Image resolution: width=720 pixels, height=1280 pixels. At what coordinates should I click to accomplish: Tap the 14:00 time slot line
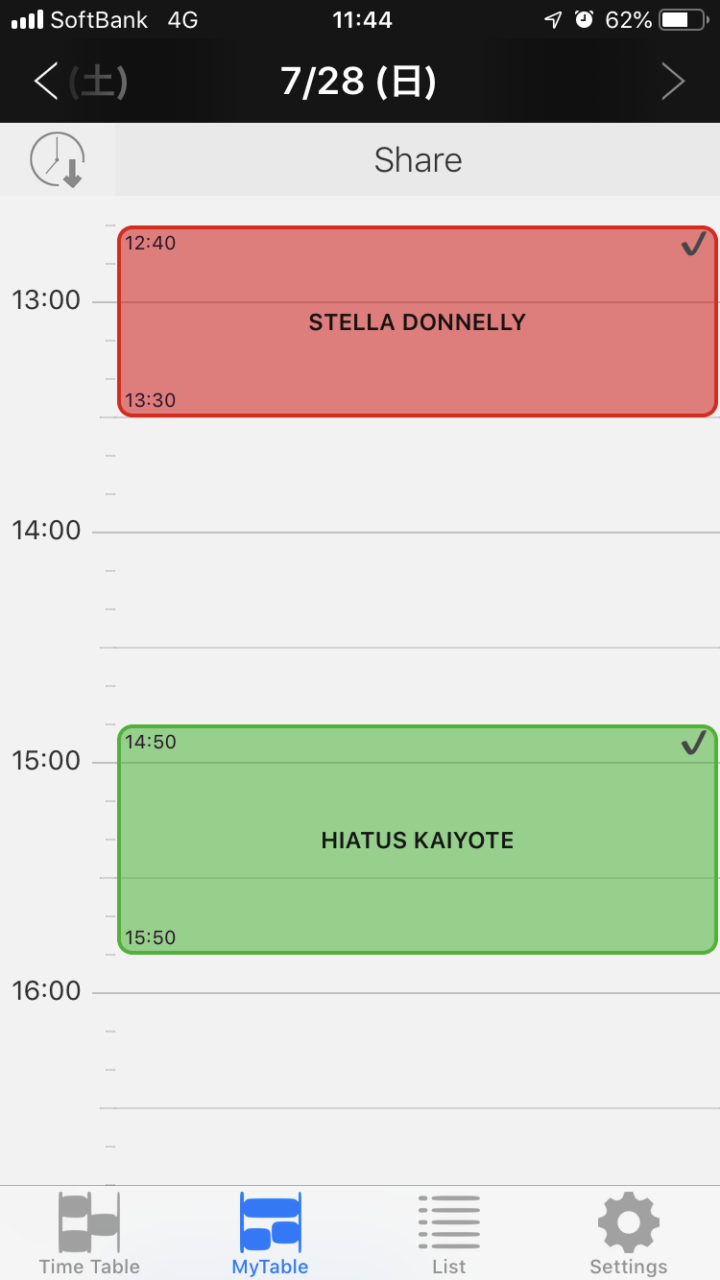pos(406,532)
